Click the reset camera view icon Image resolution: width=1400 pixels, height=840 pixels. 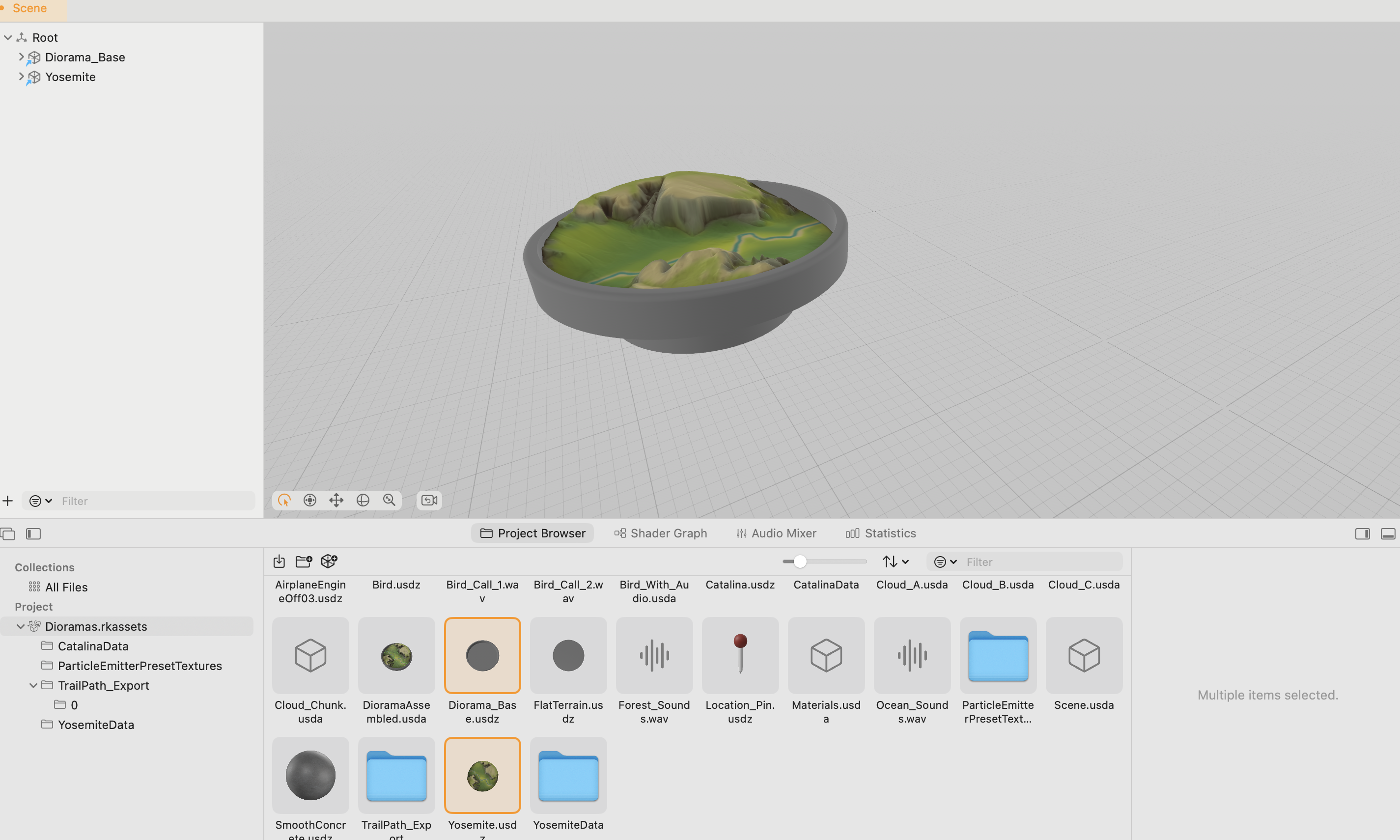pos(429,501)
